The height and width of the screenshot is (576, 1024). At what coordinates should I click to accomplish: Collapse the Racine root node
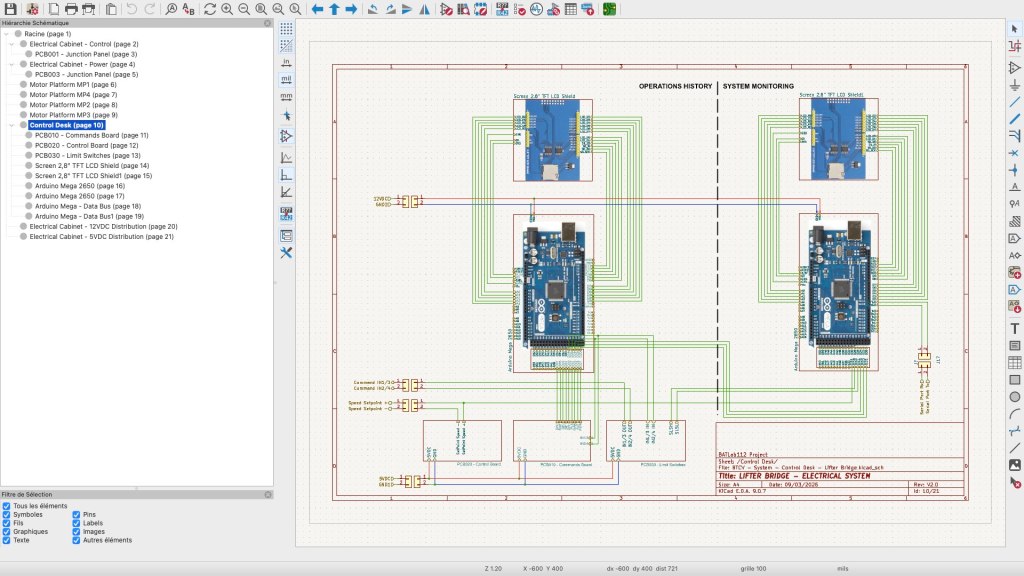click(x=4, y=34)
